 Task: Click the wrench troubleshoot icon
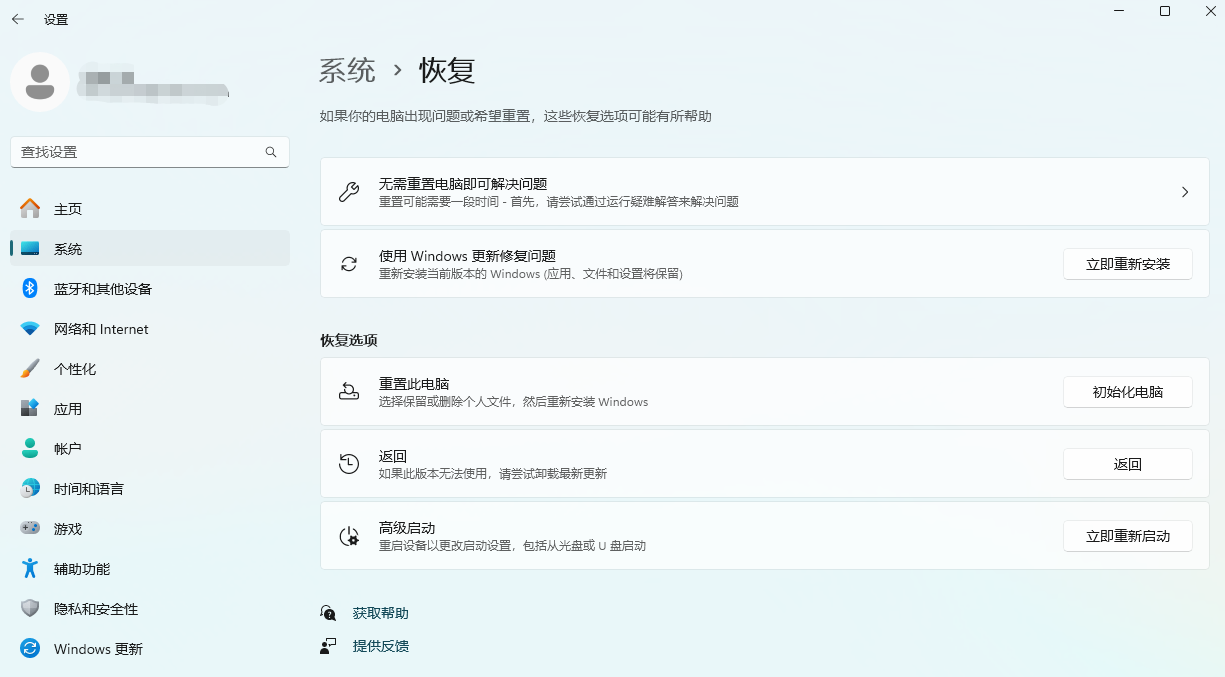(x=349, y=192)
